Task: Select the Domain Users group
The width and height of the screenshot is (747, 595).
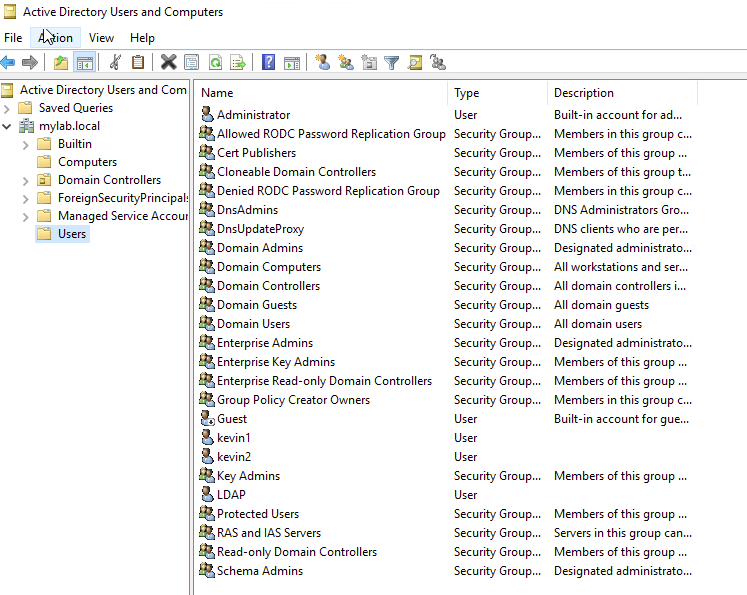Action: click(x=253, y=323)
